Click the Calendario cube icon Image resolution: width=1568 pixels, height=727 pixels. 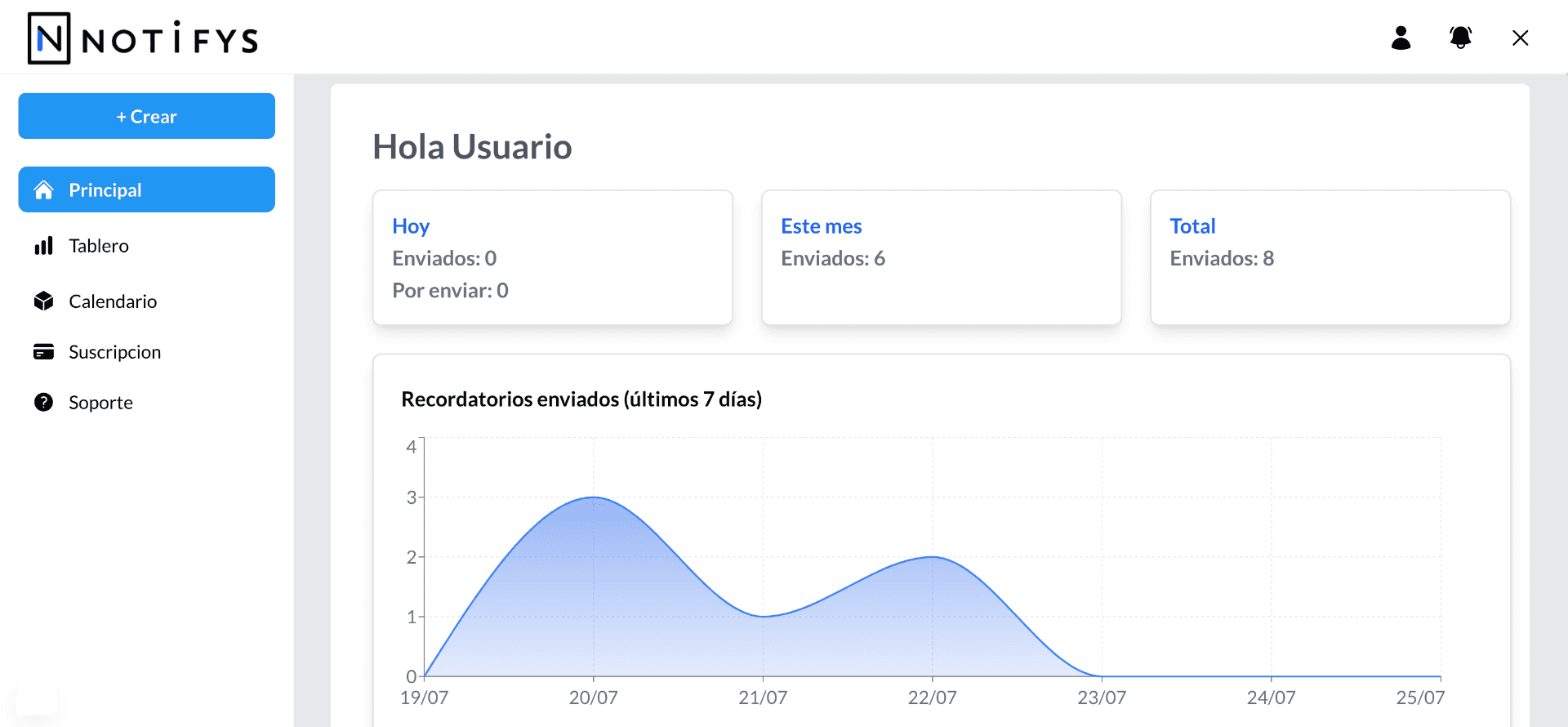(43, 301)
